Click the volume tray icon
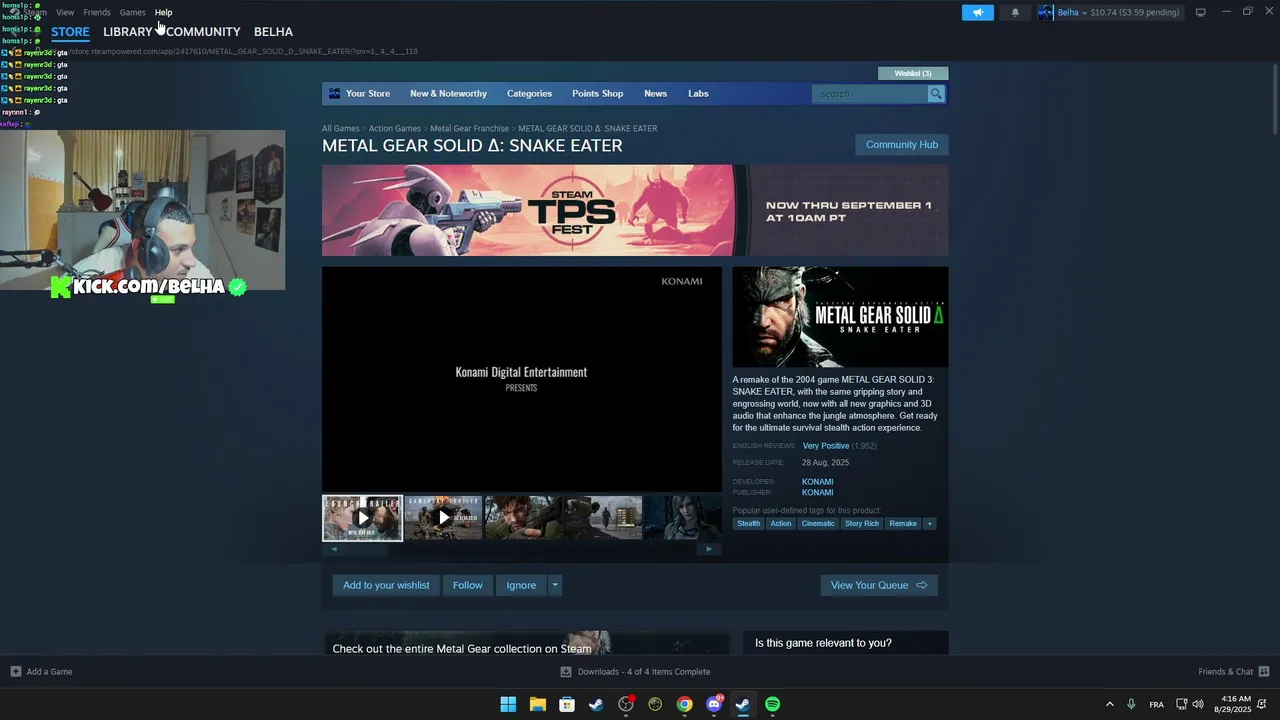Viewport: 1280px width, 720px height. pos(1198,704)
